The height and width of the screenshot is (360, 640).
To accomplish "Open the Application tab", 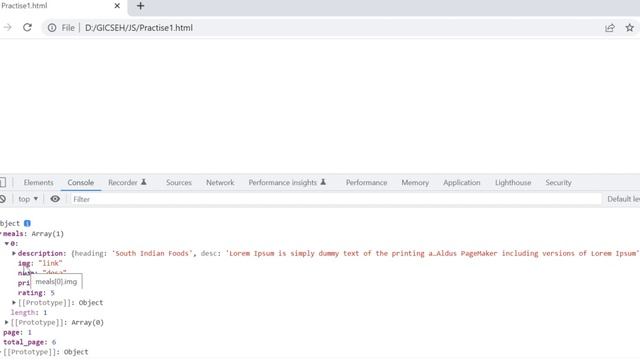I will point(462,182).
